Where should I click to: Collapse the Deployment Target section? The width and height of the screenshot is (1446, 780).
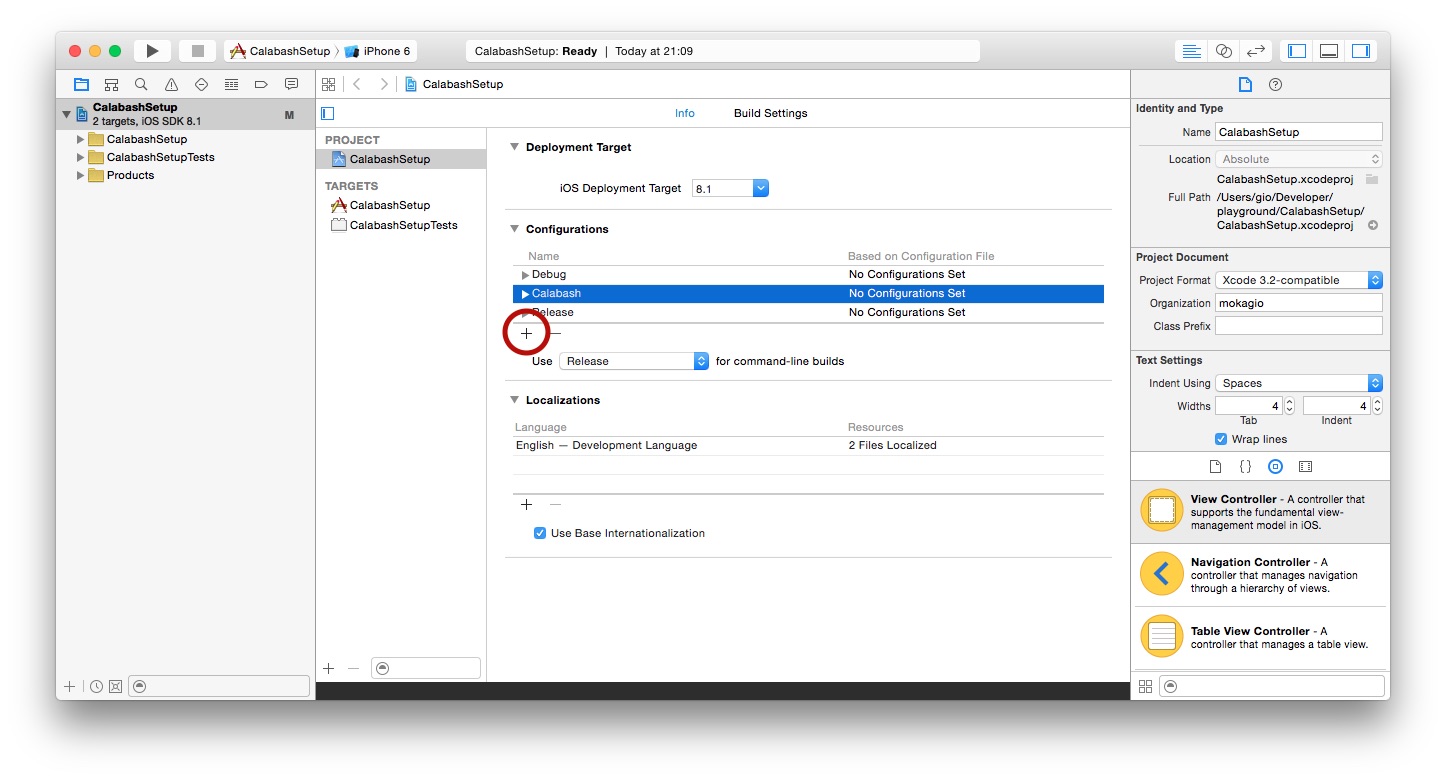click(x=515, y=147)
